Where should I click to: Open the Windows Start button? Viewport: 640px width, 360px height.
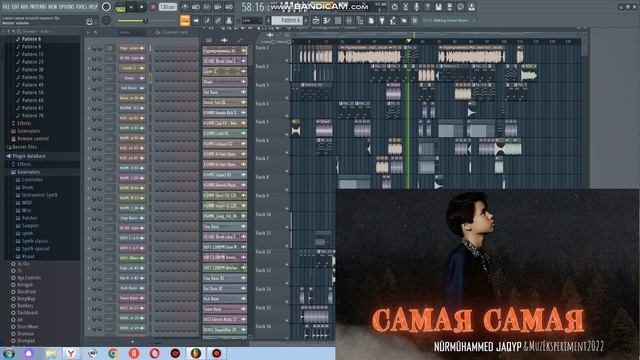[x=9, y=353]
